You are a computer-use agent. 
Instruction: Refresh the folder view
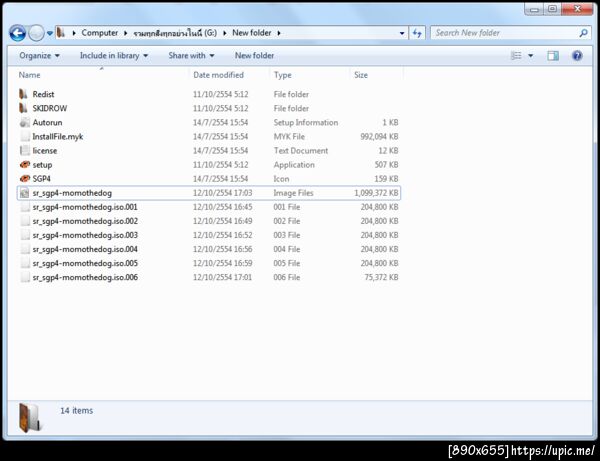(417, 33)
